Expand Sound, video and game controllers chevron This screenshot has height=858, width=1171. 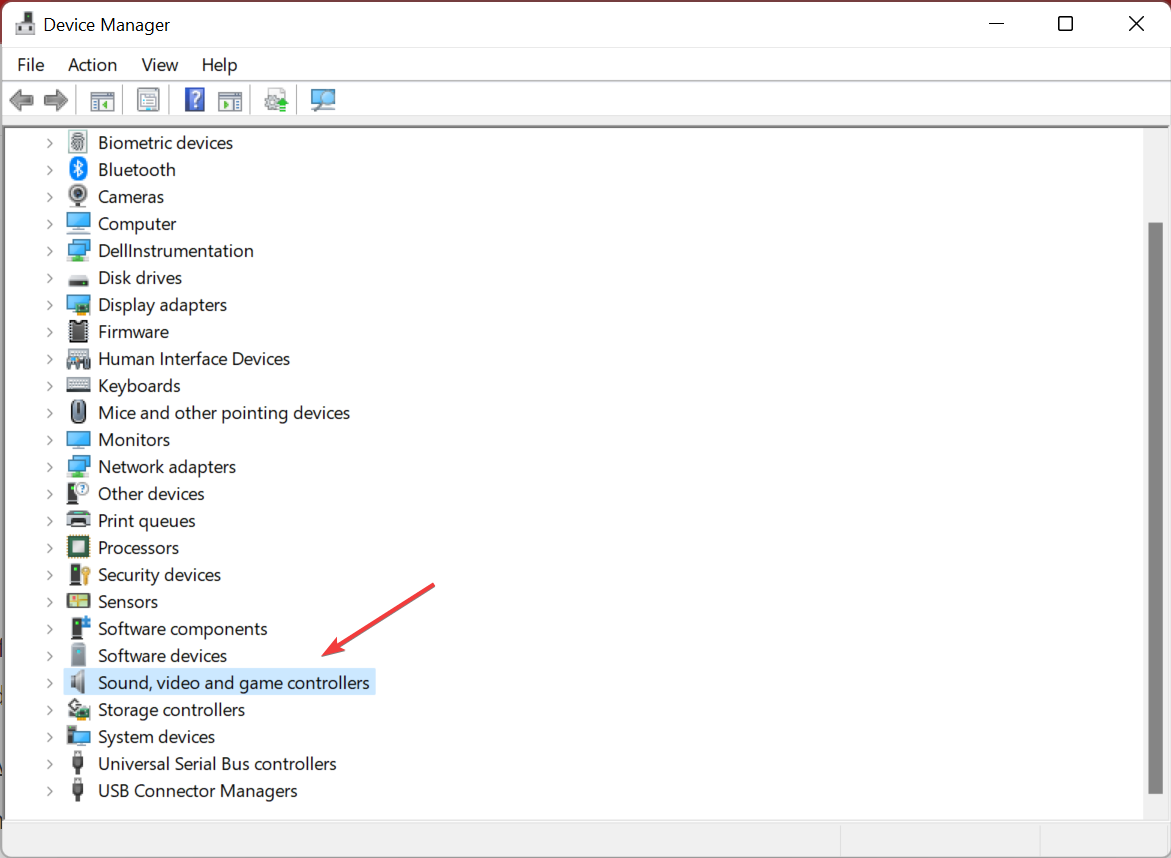pyautogui.click(x=49, y=683)
